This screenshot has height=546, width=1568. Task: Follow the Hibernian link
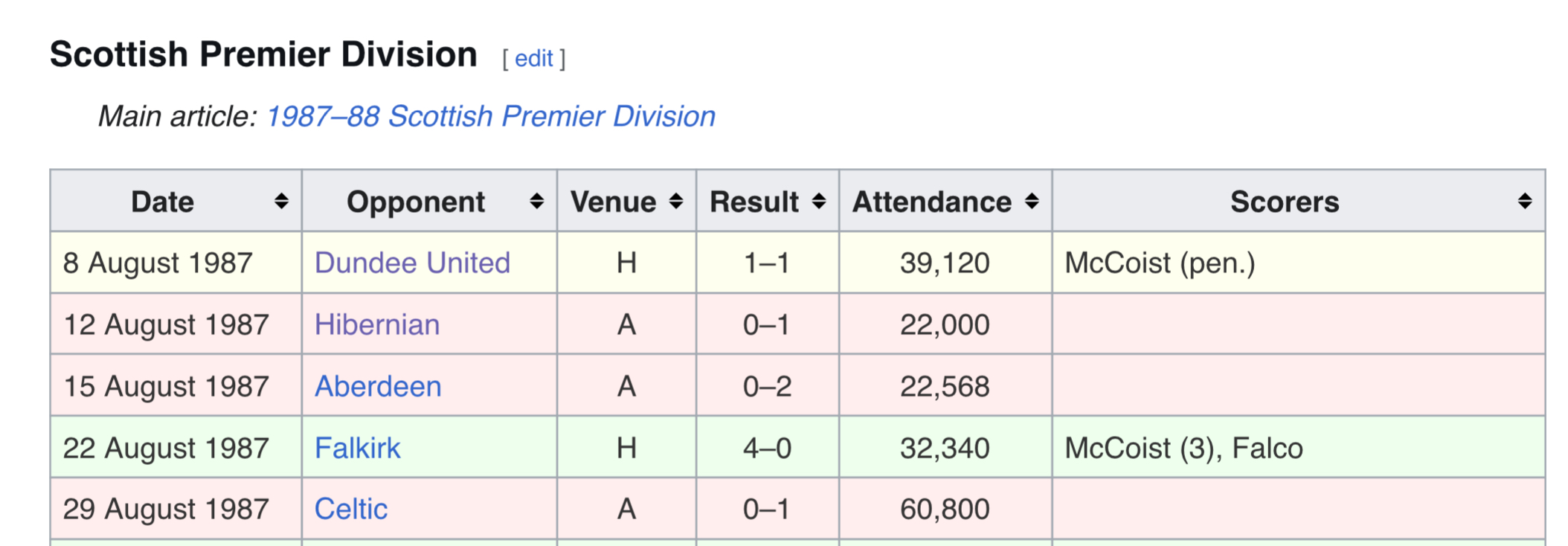(377, 324)
